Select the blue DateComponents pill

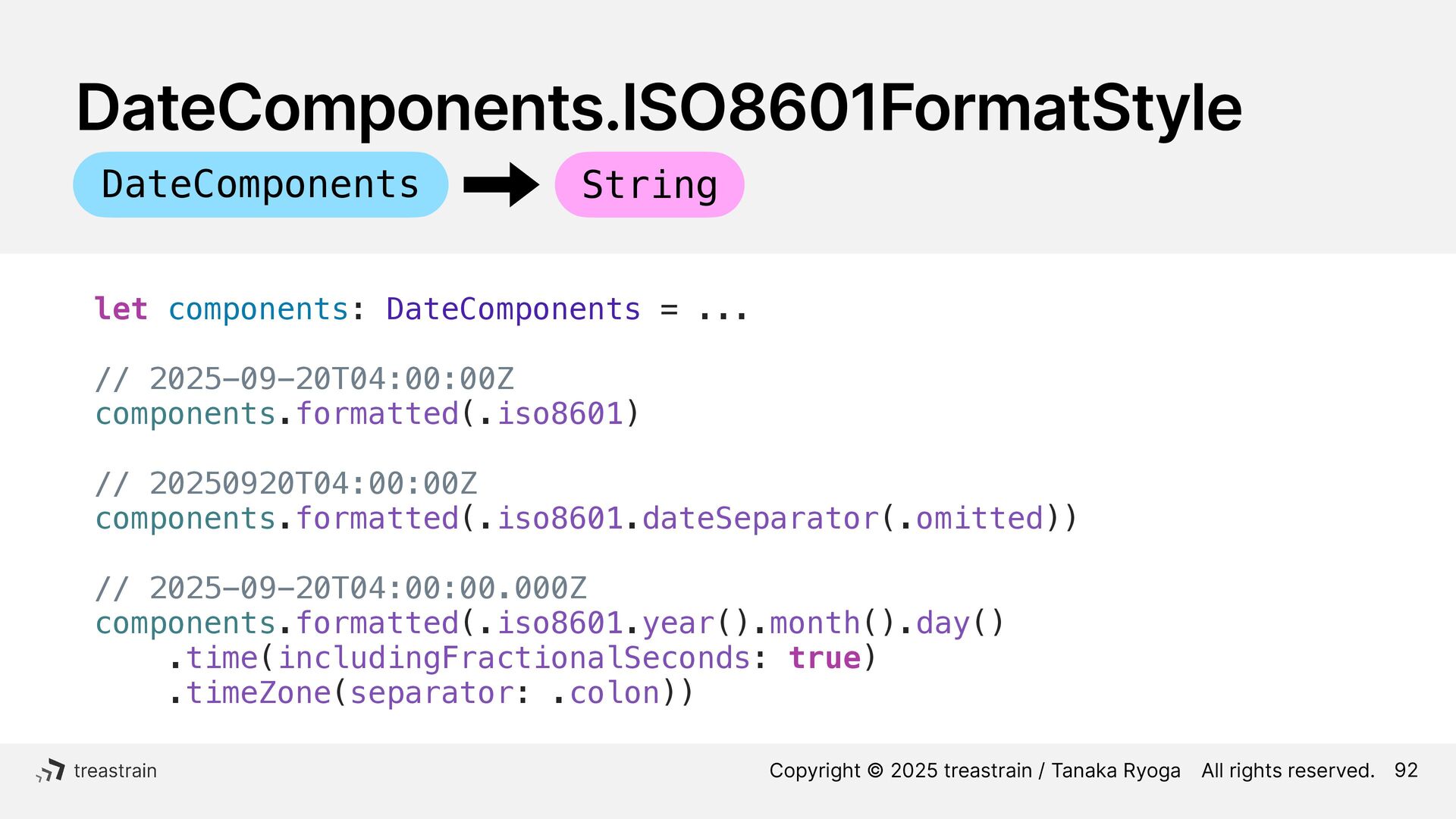tap(260, 184)
